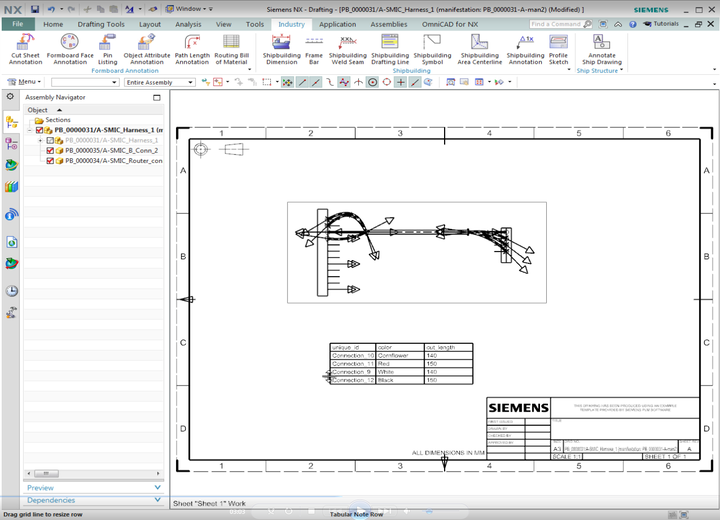This screenshot has height=520, width=720.
Task: Choose Object Attribute Annotation
Action: pos(146,49)
